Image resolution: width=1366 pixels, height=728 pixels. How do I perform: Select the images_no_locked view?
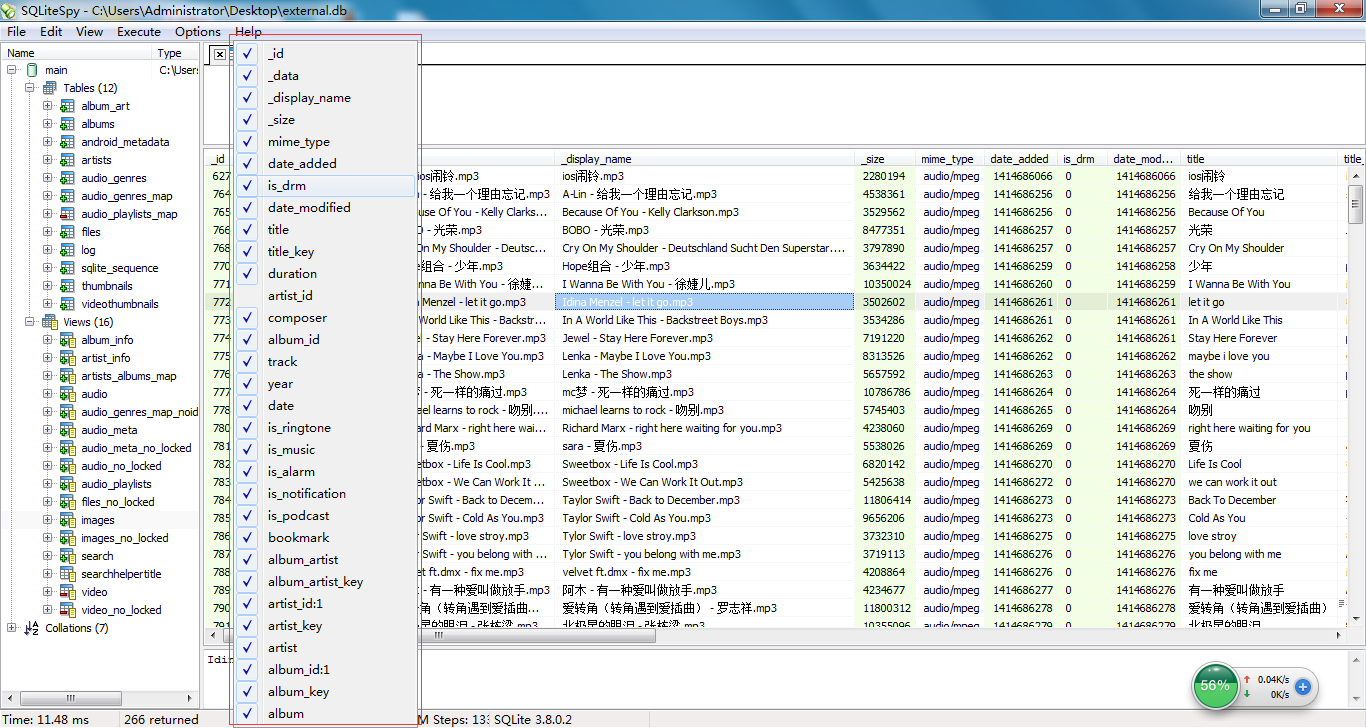point(125,538)
